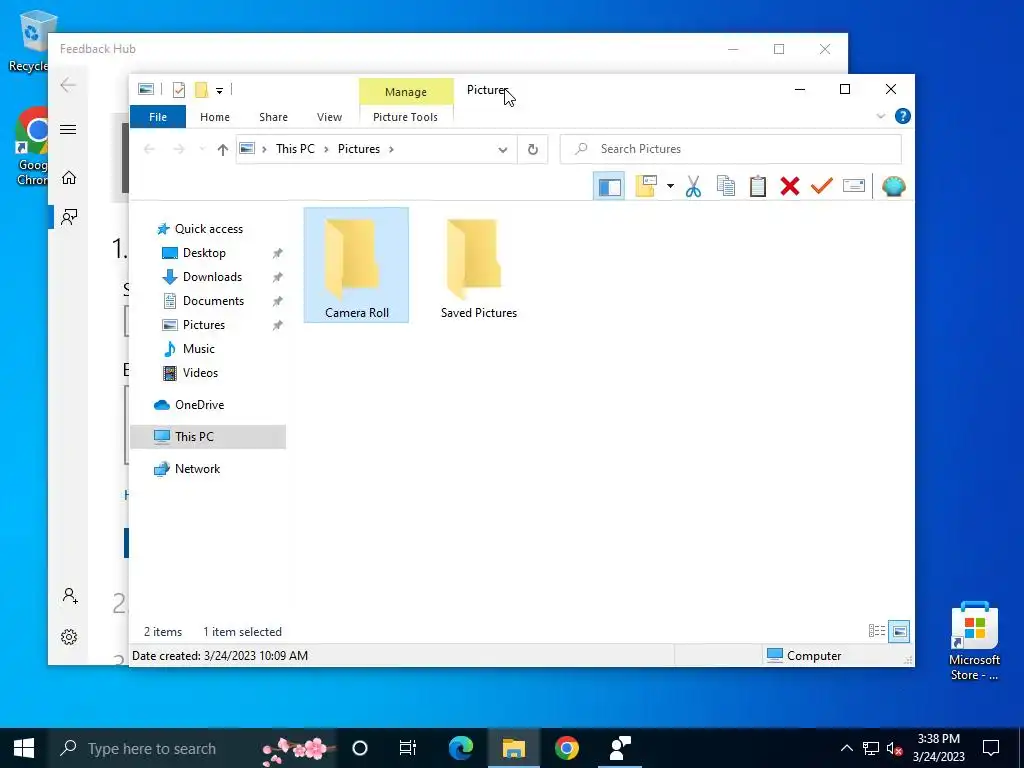Open the Share ribbon tab
Viewport: 1024px width, 768px height.
click(x=273, y=117)
